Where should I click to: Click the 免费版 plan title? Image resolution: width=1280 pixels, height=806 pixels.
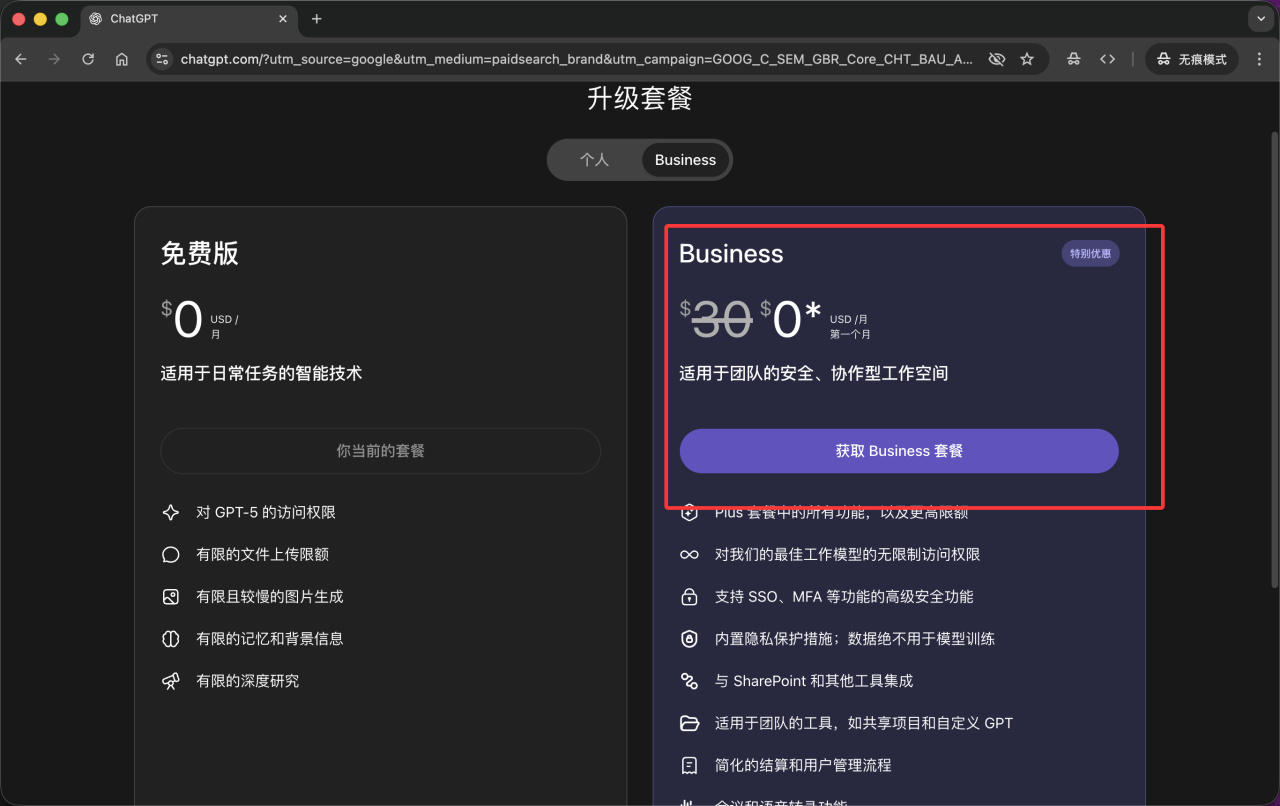[200, 254]
